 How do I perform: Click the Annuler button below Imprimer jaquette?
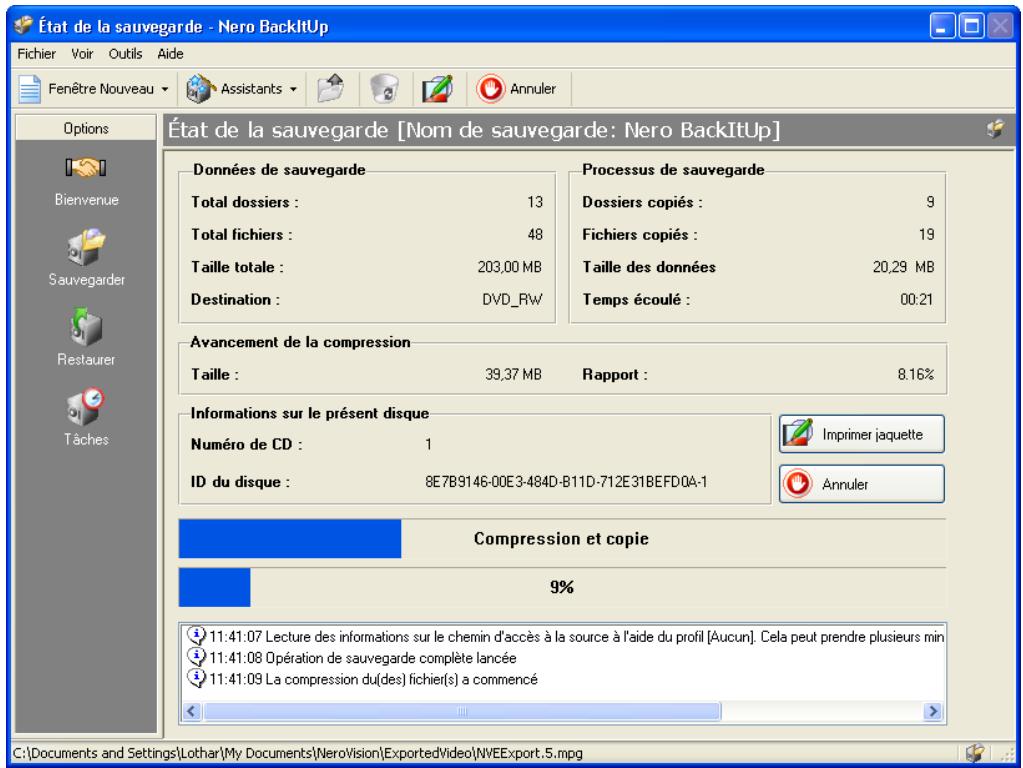[862, 484]
